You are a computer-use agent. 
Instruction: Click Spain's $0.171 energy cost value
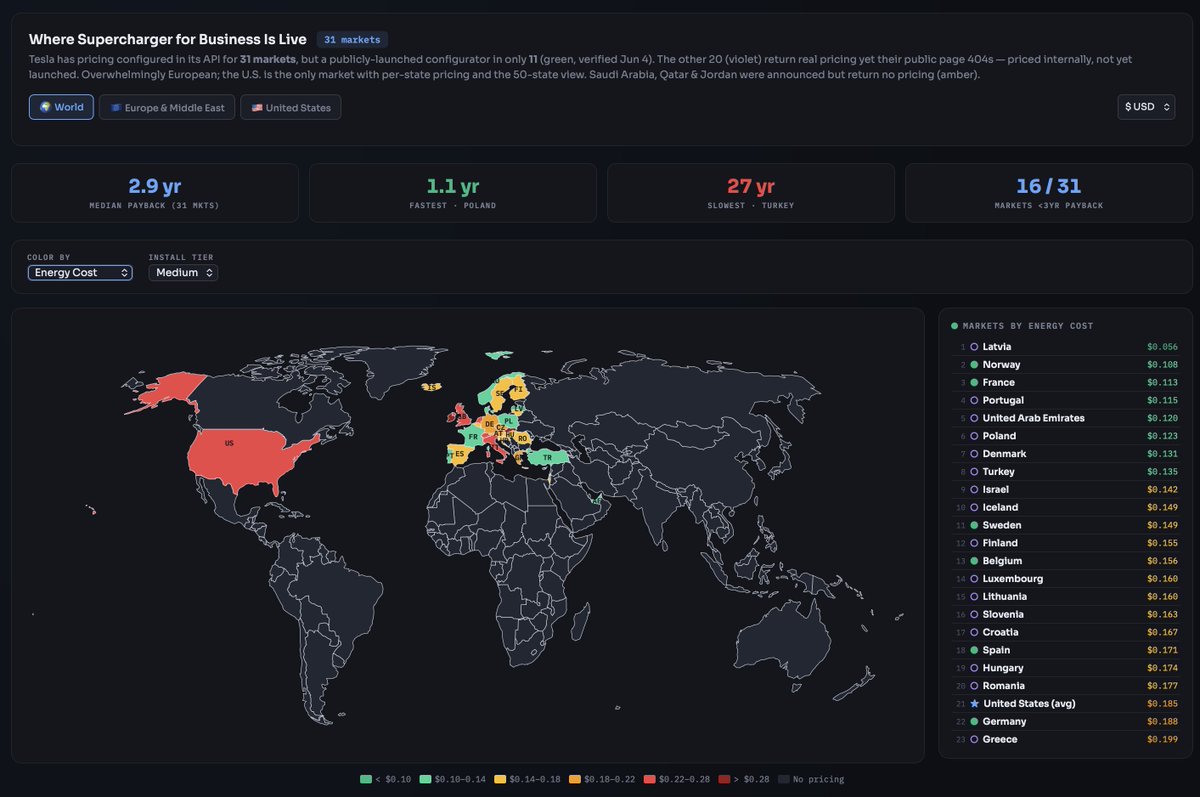coord(1163,651)
